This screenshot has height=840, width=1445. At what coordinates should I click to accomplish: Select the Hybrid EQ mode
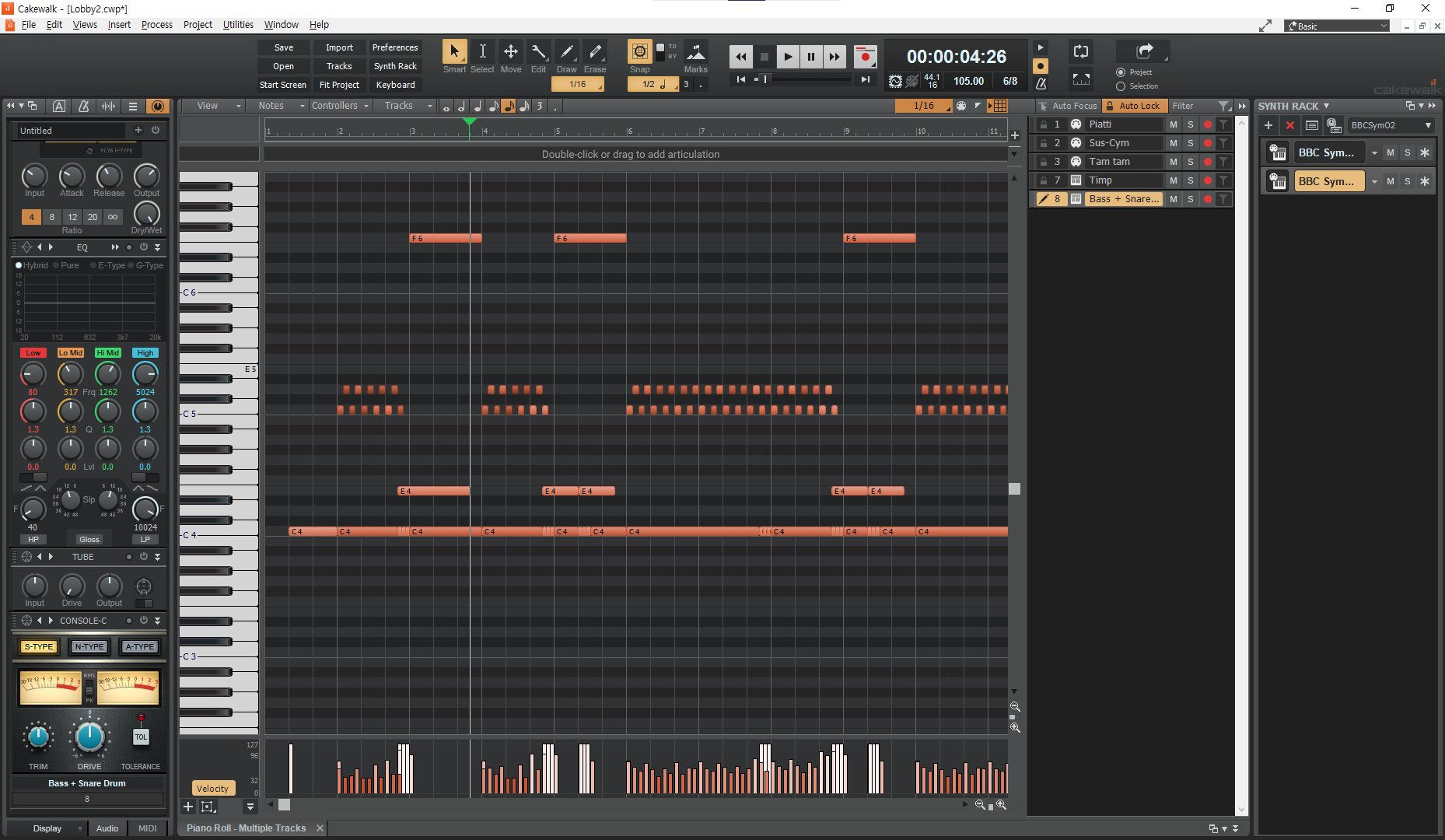pos(31,265)
